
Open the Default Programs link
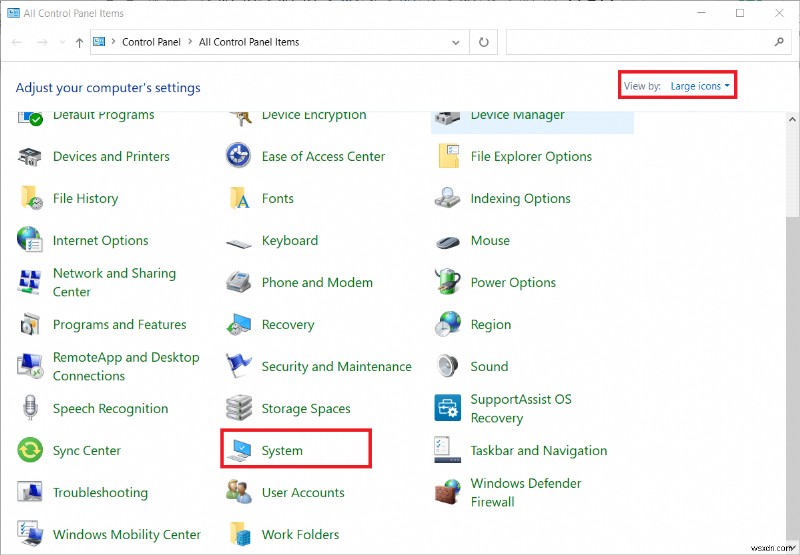point(104,115)
